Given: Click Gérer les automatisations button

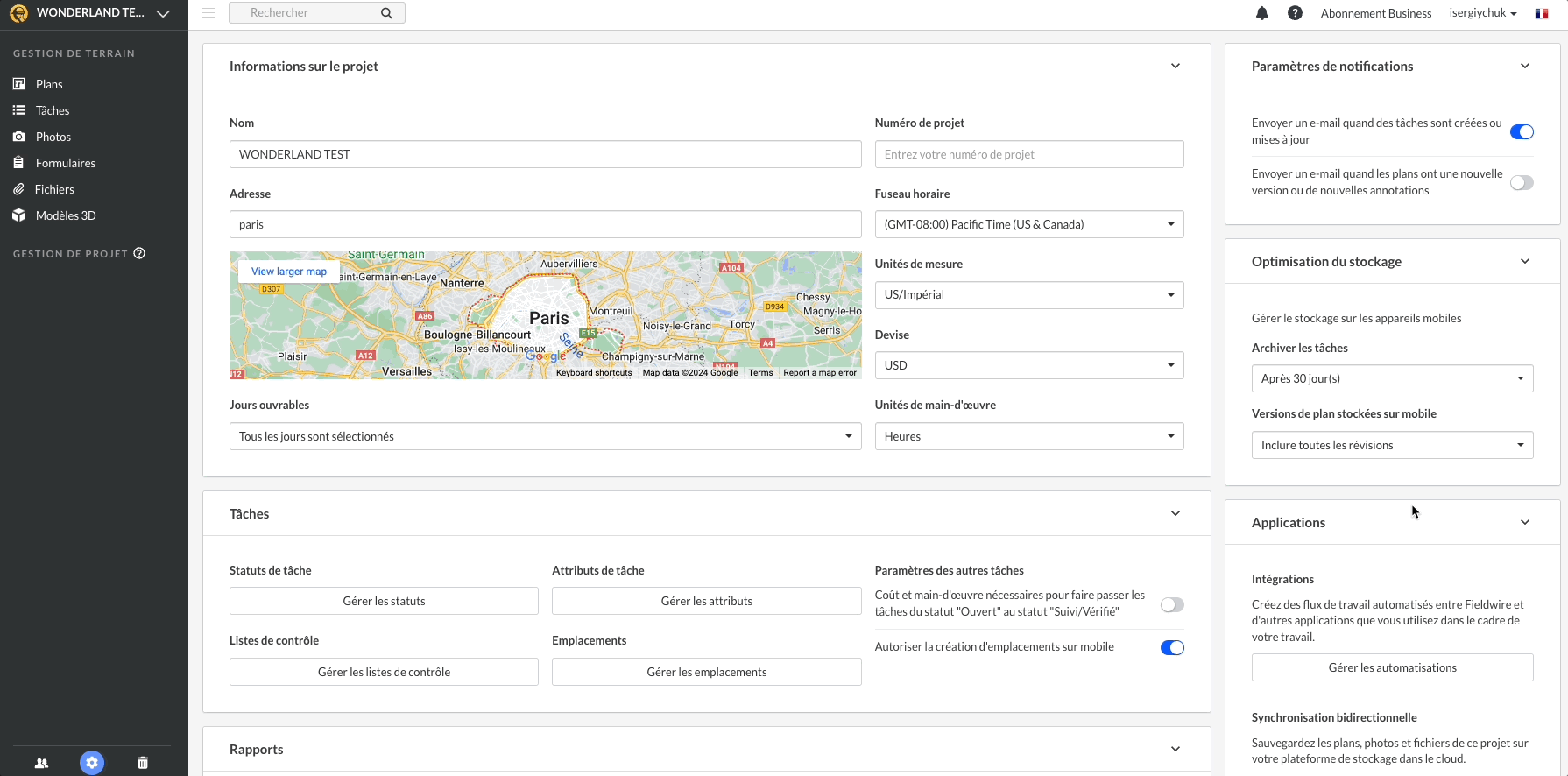Looking at the screenshot, I should 1392,668.
